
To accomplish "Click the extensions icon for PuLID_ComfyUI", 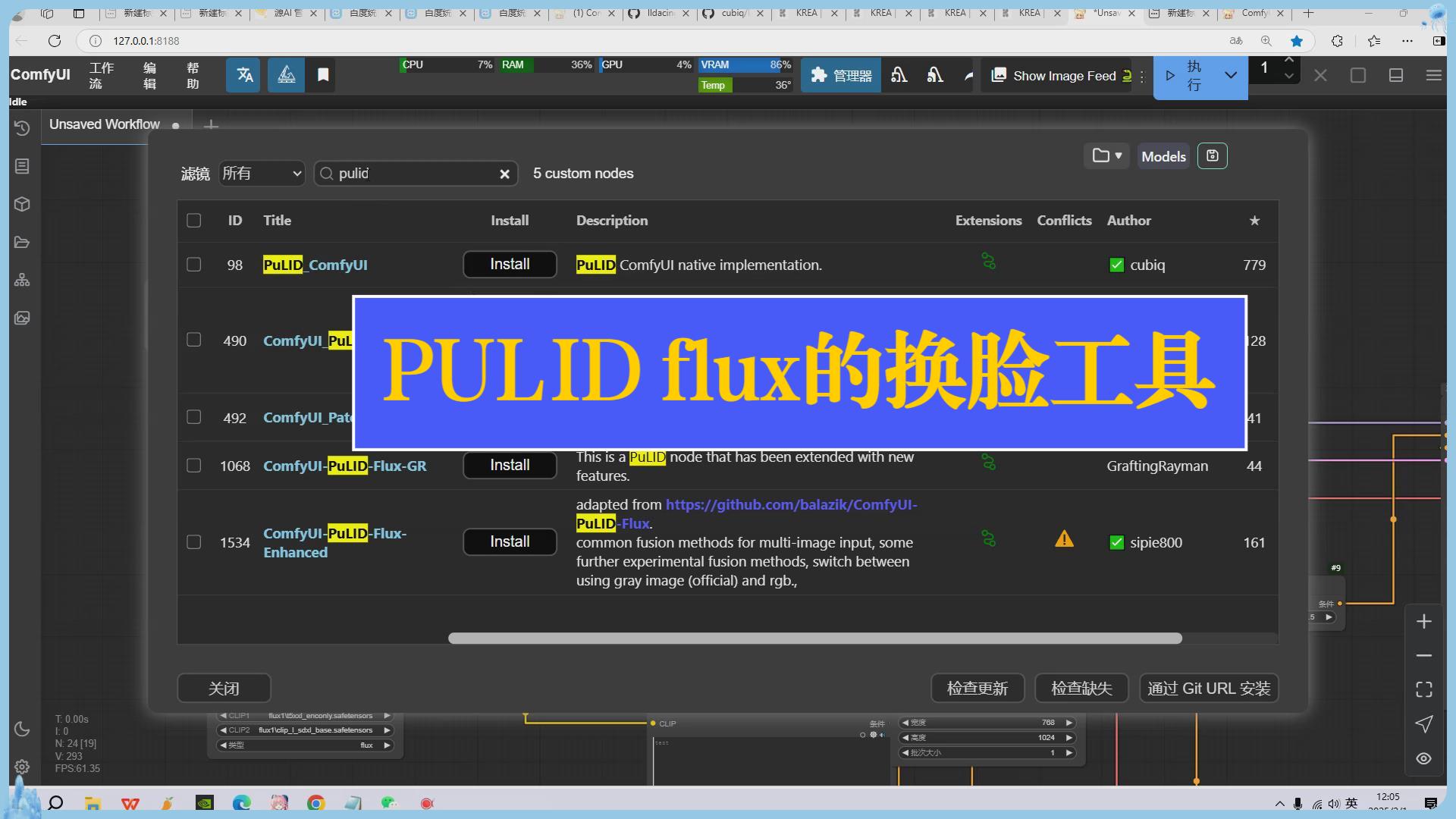I will 988,262.
